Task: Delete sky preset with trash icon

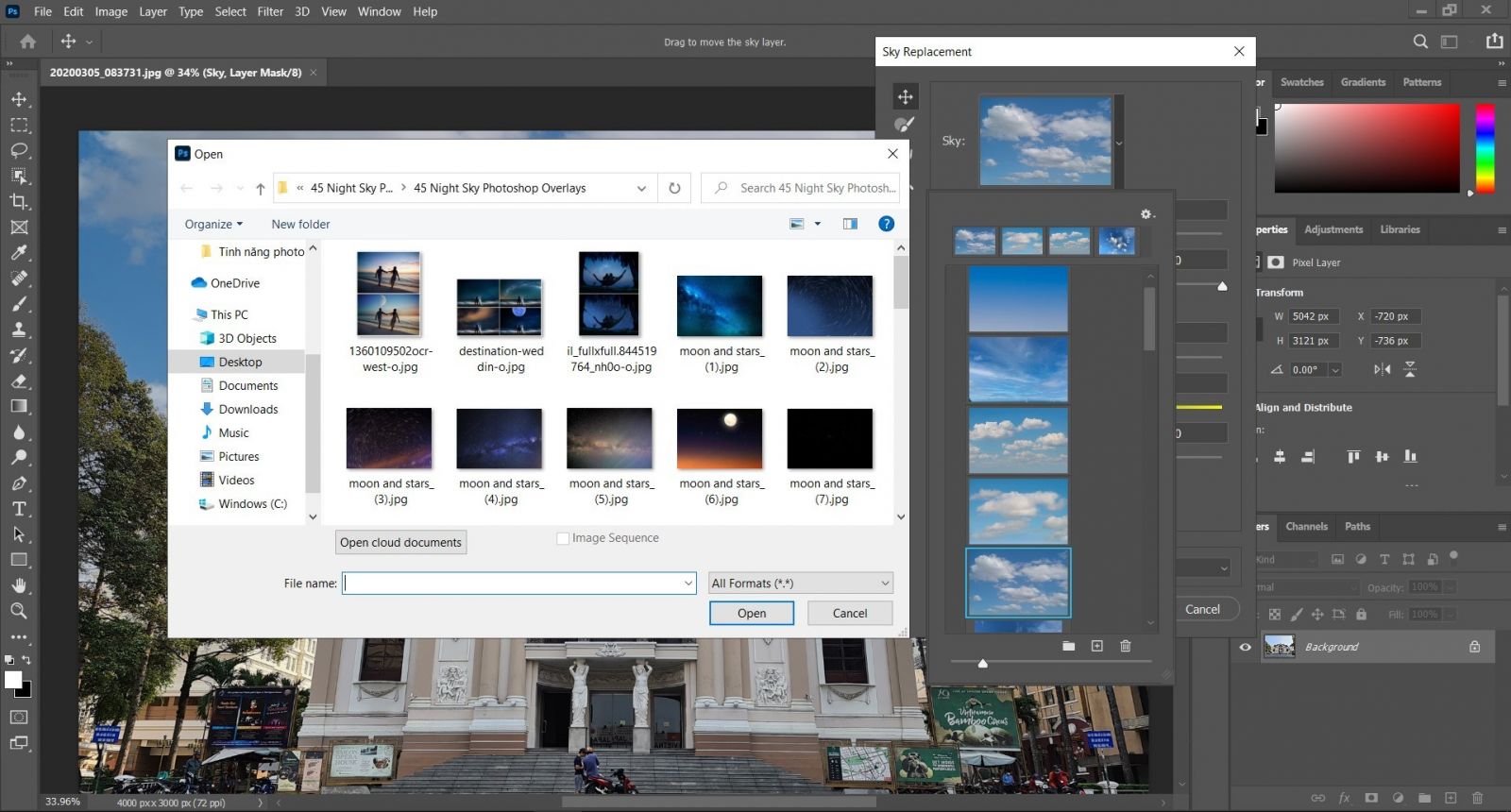Action: 1125,646
